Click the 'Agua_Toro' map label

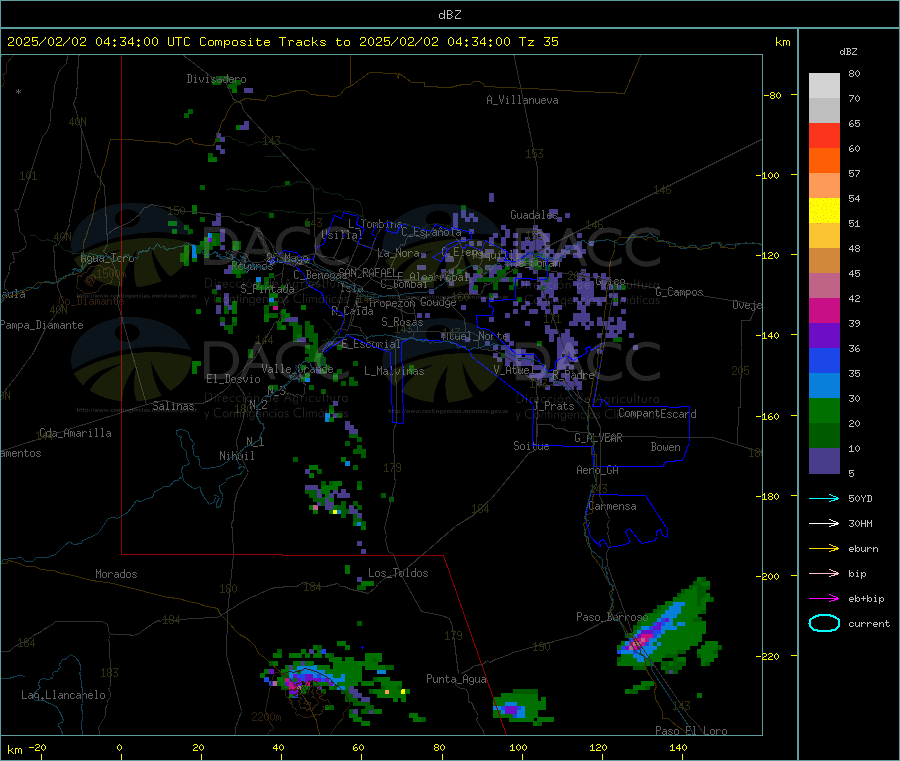click(x=107, y=258)
